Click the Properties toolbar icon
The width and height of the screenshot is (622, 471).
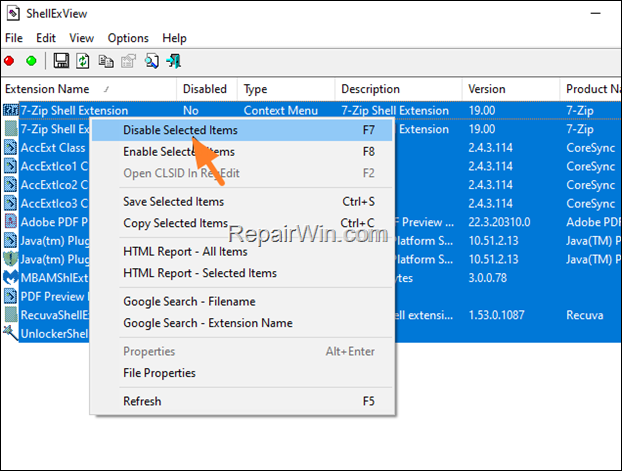click(x=128, y=61)
